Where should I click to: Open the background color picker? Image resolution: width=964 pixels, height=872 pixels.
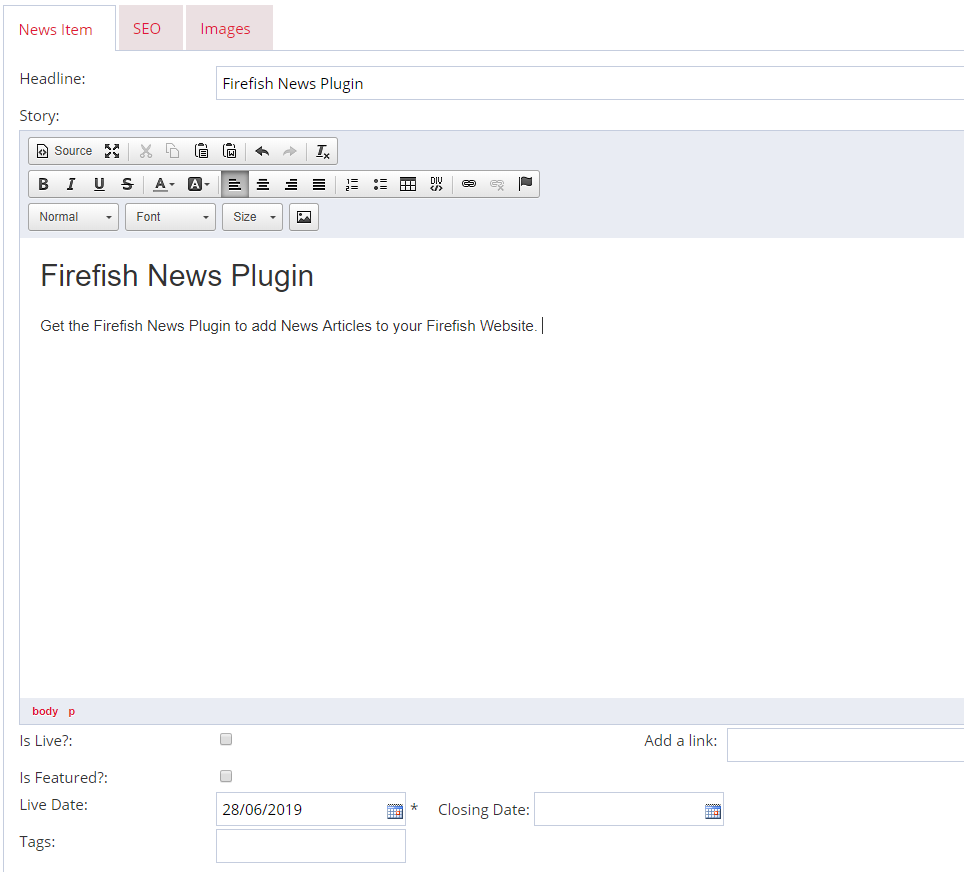[198, 184]
